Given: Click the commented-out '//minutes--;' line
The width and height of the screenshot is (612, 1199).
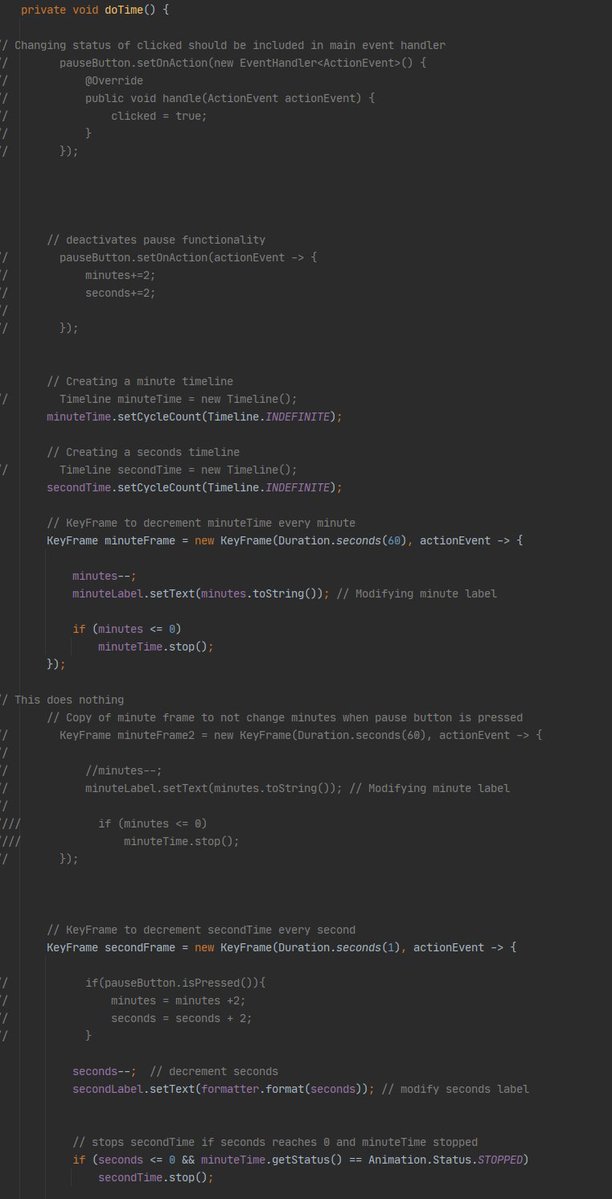Looking at the screenshot, I should [123, 769].
